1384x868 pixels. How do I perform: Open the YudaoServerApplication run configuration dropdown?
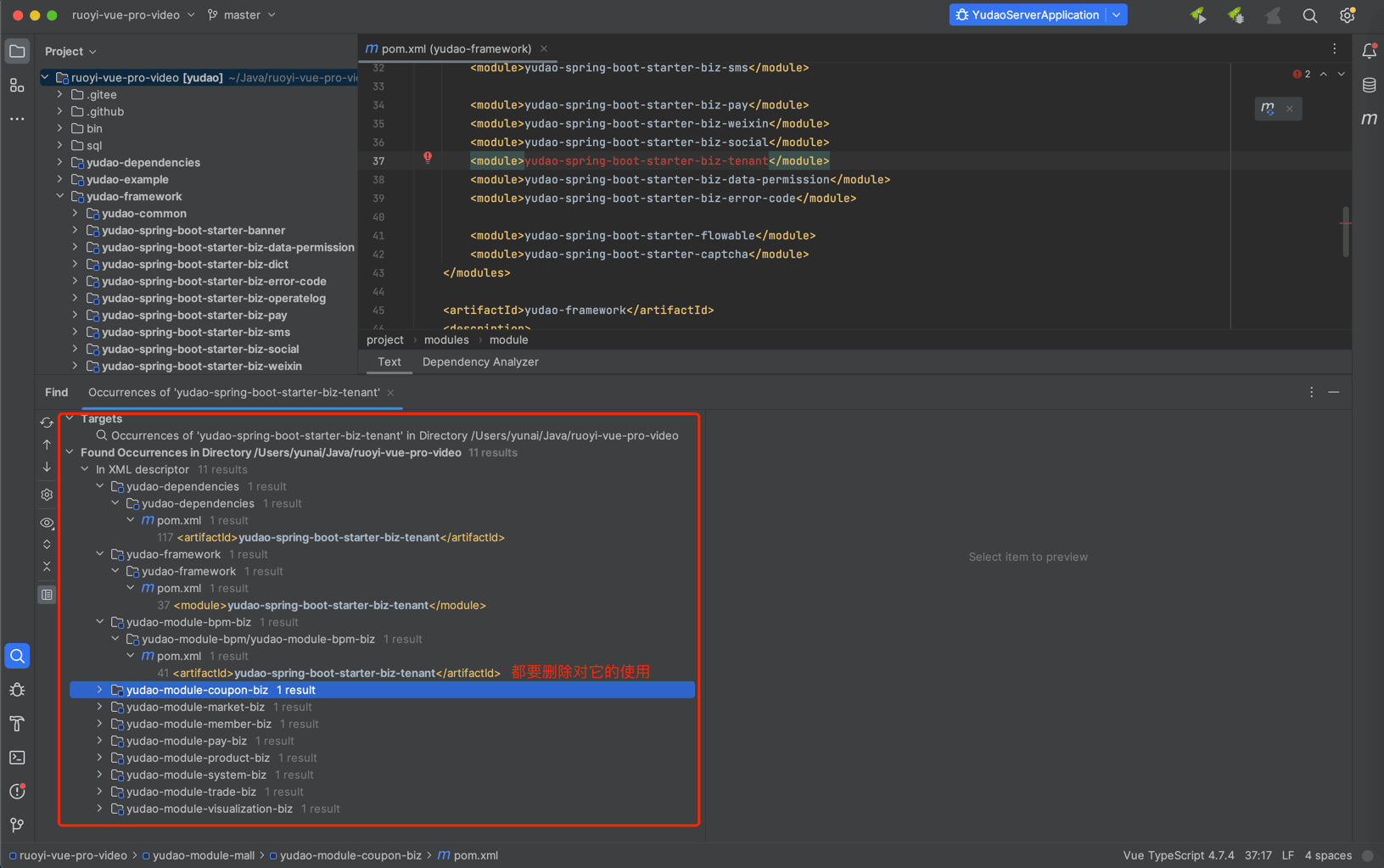coord(1117,15)
